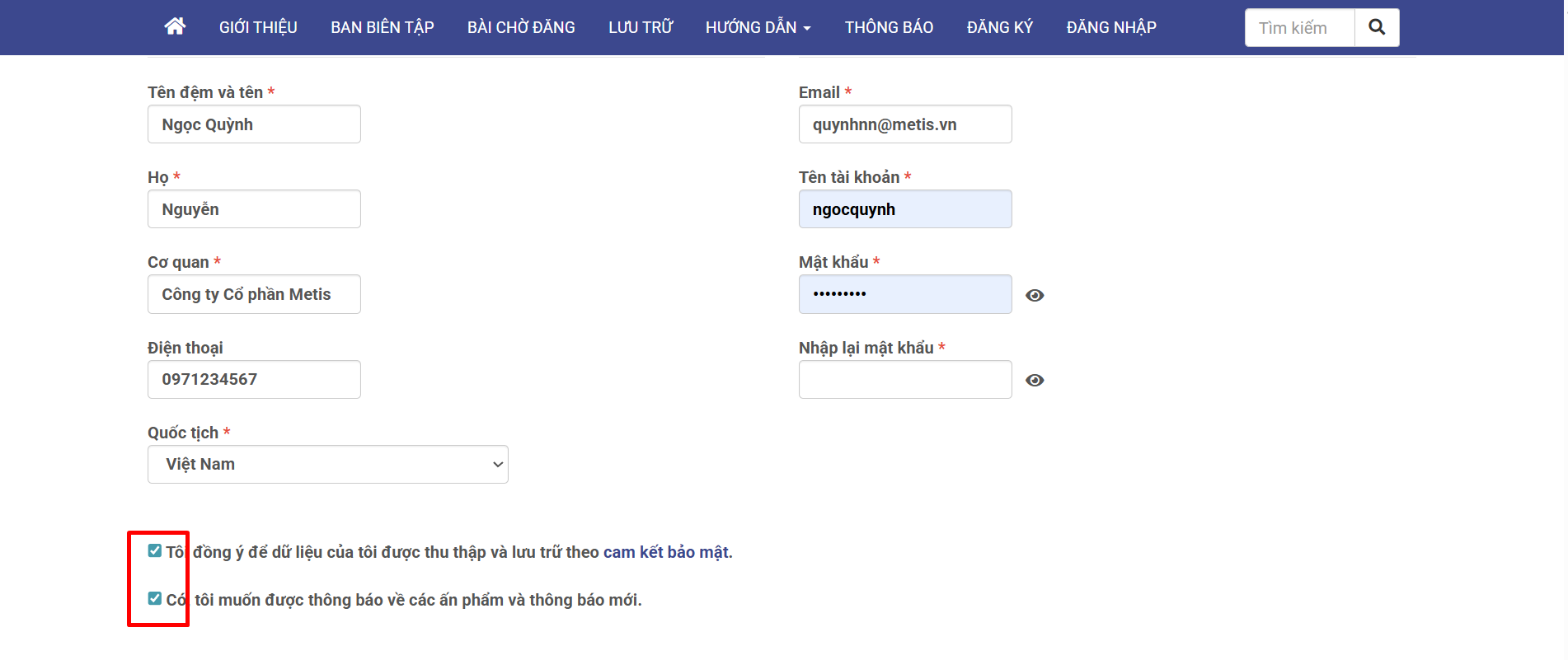The image size is (1568, 660).
Task: Click the ĐĂNG KÝ link
Action: pyautogui.click(x=999, y=27)
